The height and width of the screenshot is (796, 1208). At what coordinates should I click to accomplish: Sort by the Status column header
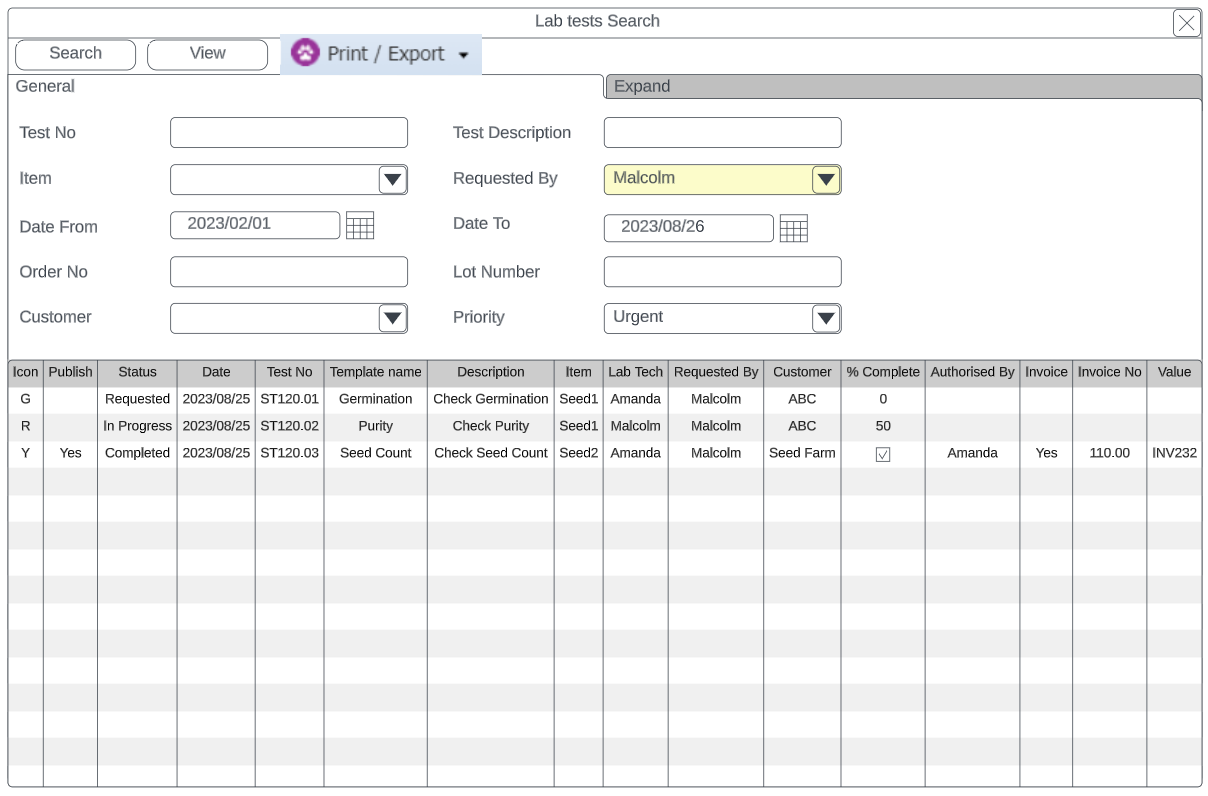tap(137, 372)
